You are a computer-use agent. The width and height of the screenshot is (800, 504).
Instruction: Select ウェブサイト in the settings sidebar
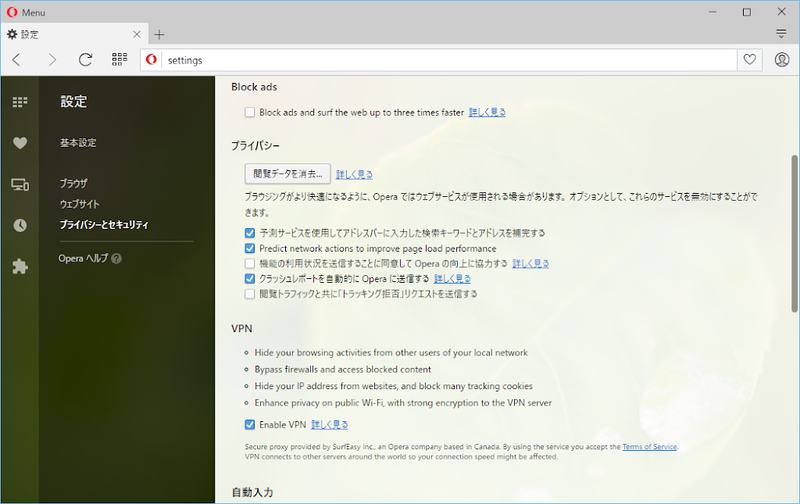click(80, 204)
